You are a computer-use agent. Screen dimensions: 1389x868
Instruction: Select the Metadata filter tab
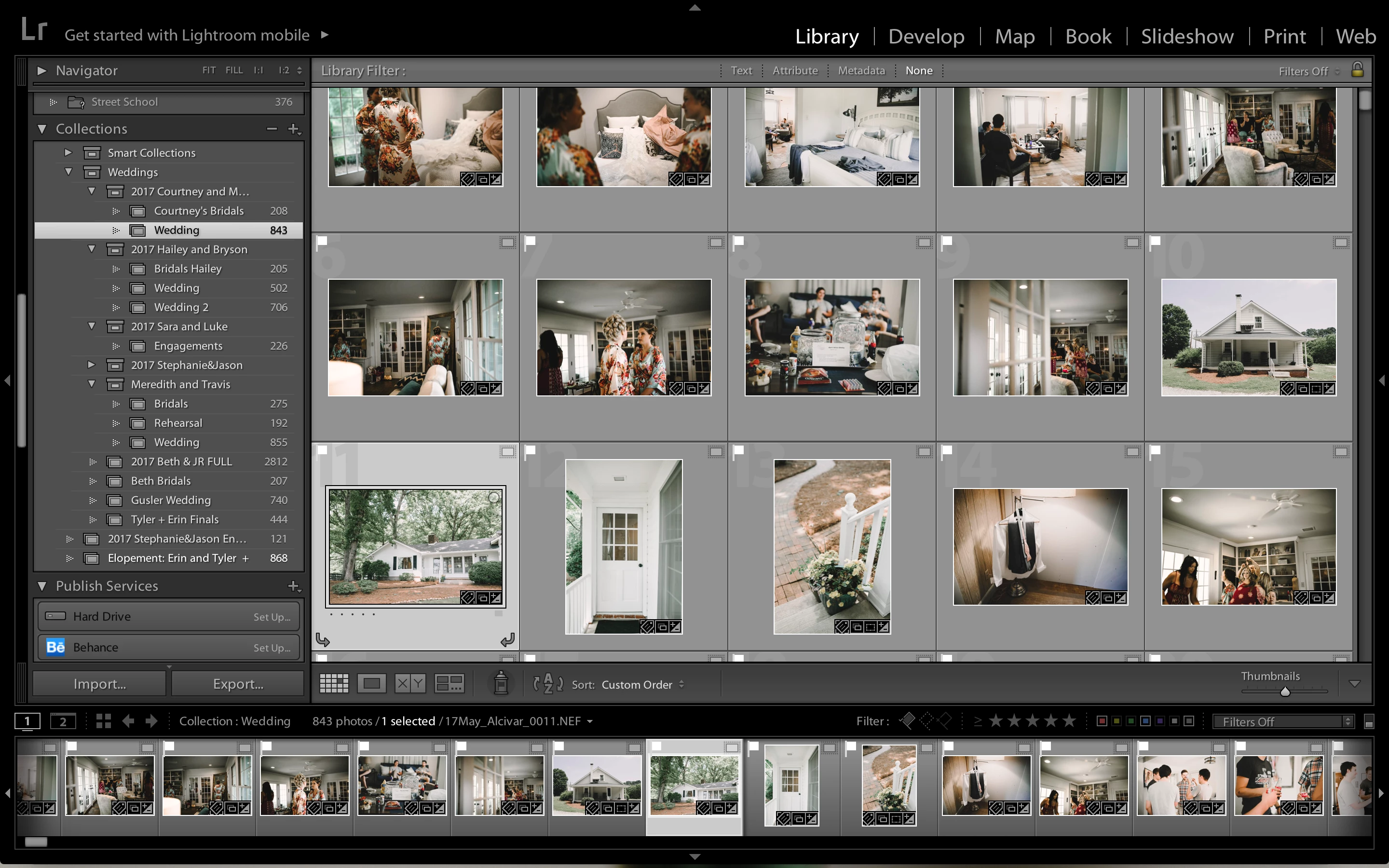pos(861,70)
